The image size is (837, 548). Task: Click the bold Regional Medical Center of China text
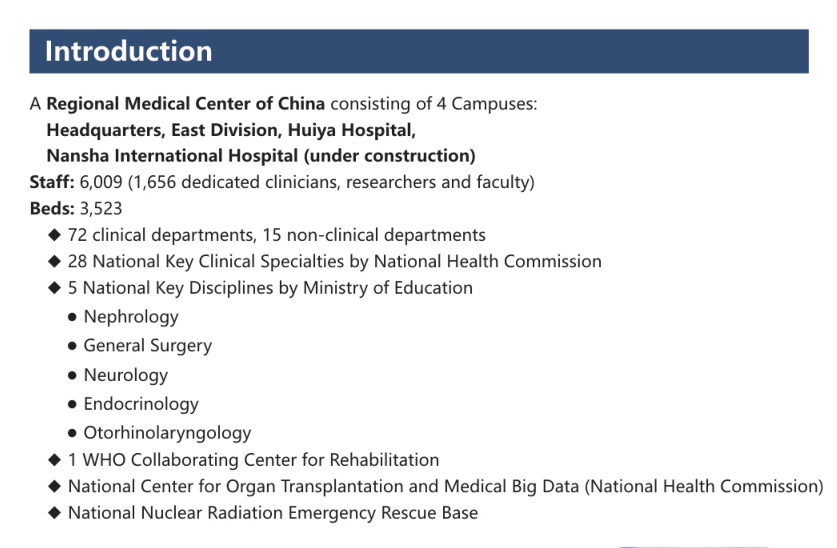point(185,104)
